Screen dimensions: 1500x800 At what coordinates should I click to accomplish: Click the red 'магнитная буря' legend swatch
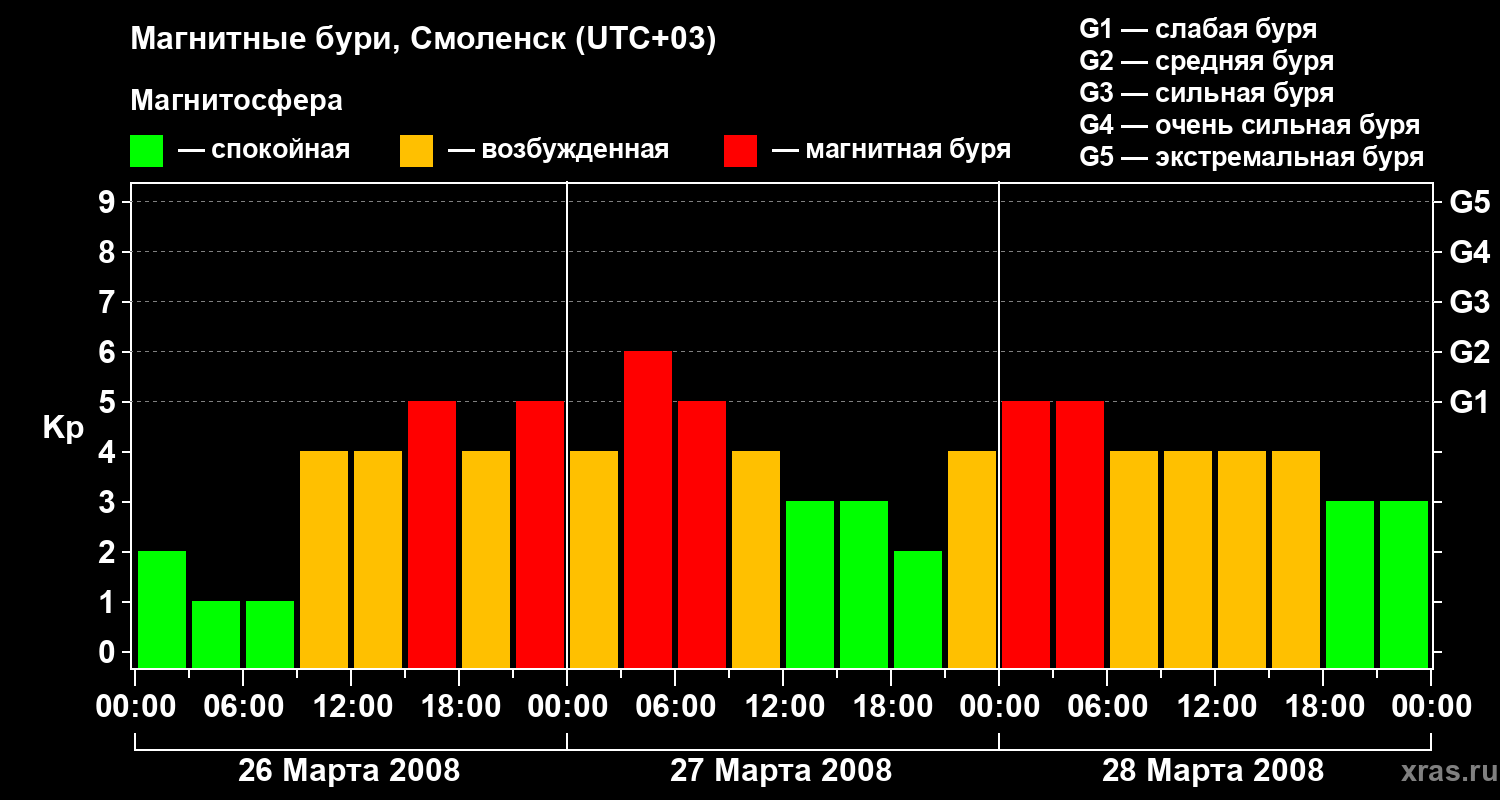740,151
